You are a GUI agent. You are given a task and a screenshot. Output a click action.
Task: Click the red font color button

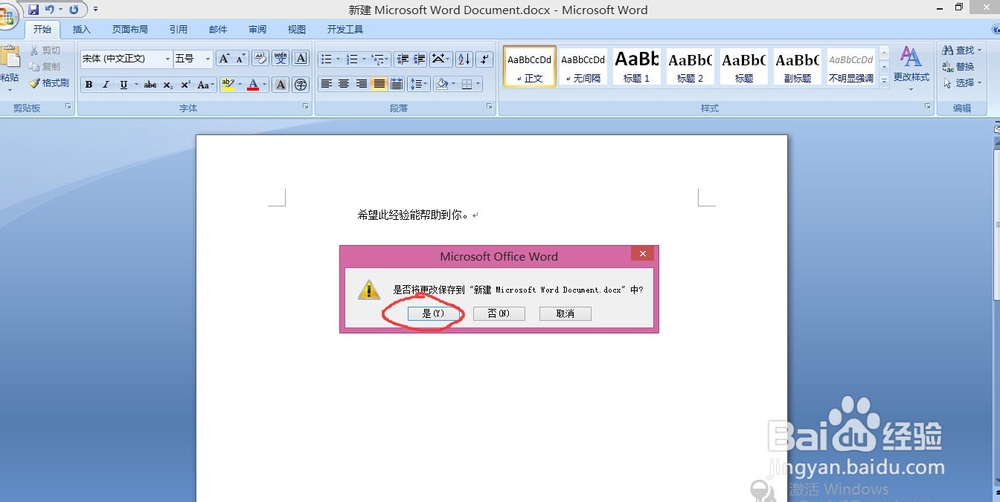coord(253,84)
